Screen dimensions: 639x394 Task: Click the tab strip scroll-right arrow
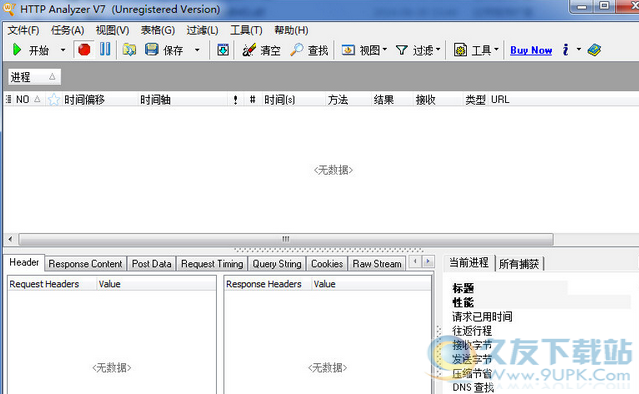pos(428,261)
